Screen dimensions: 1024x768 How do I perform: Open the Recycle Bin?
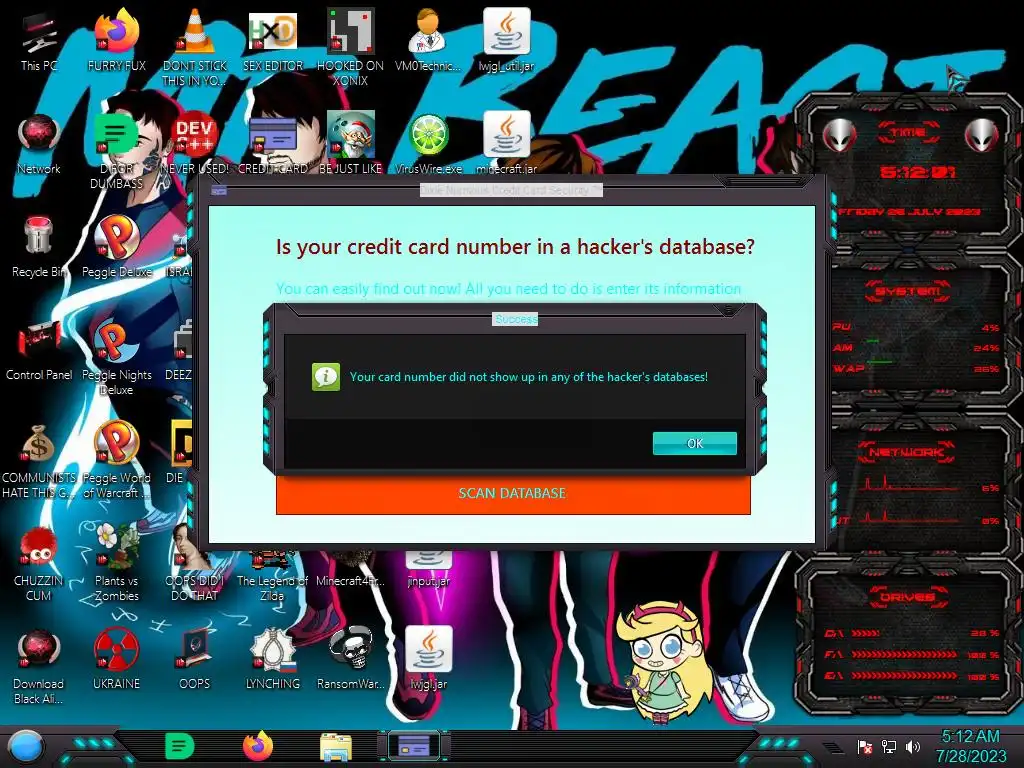pos(39,247)
